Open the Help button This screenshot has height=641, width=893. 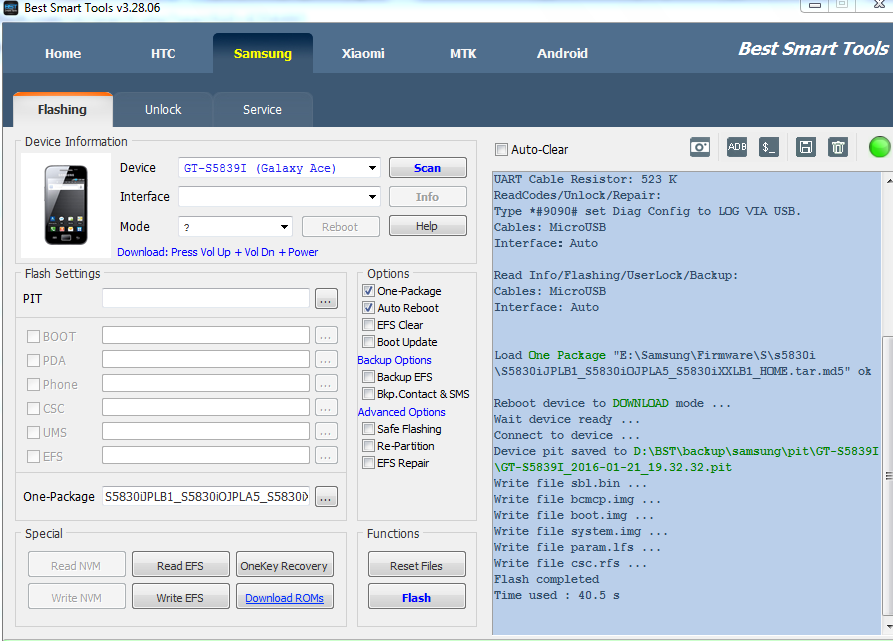pyautogui.click(x=428, y=226)
